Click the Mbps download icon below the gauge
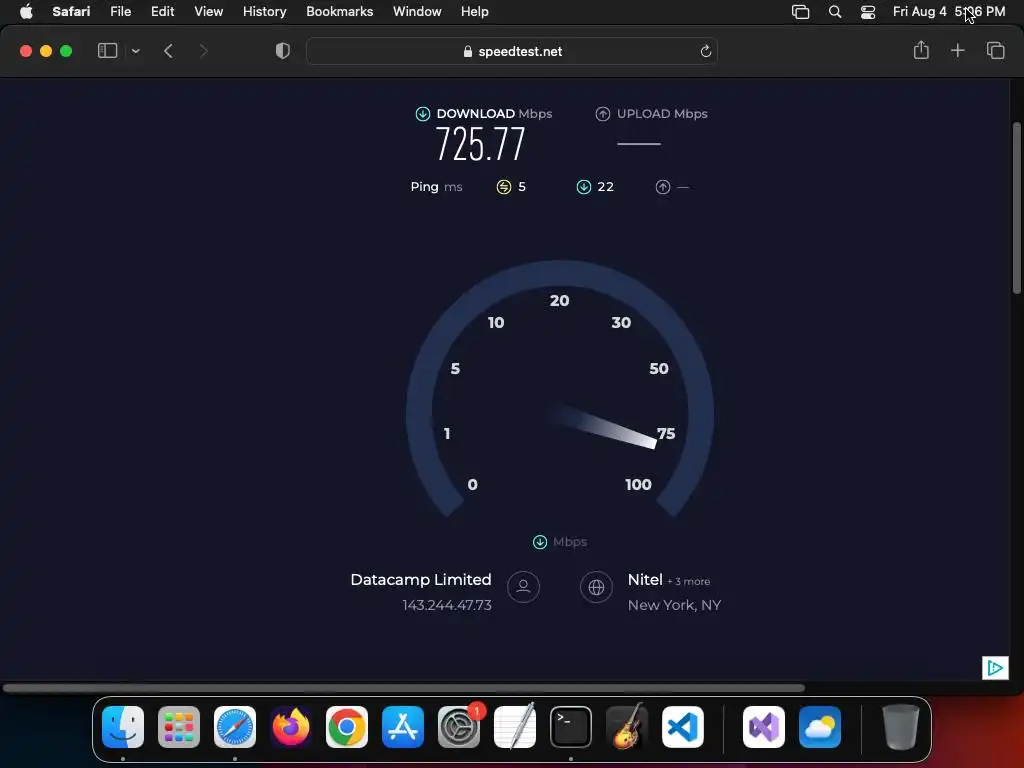This screenshot has height=768, width=1024. pos(539,542)
